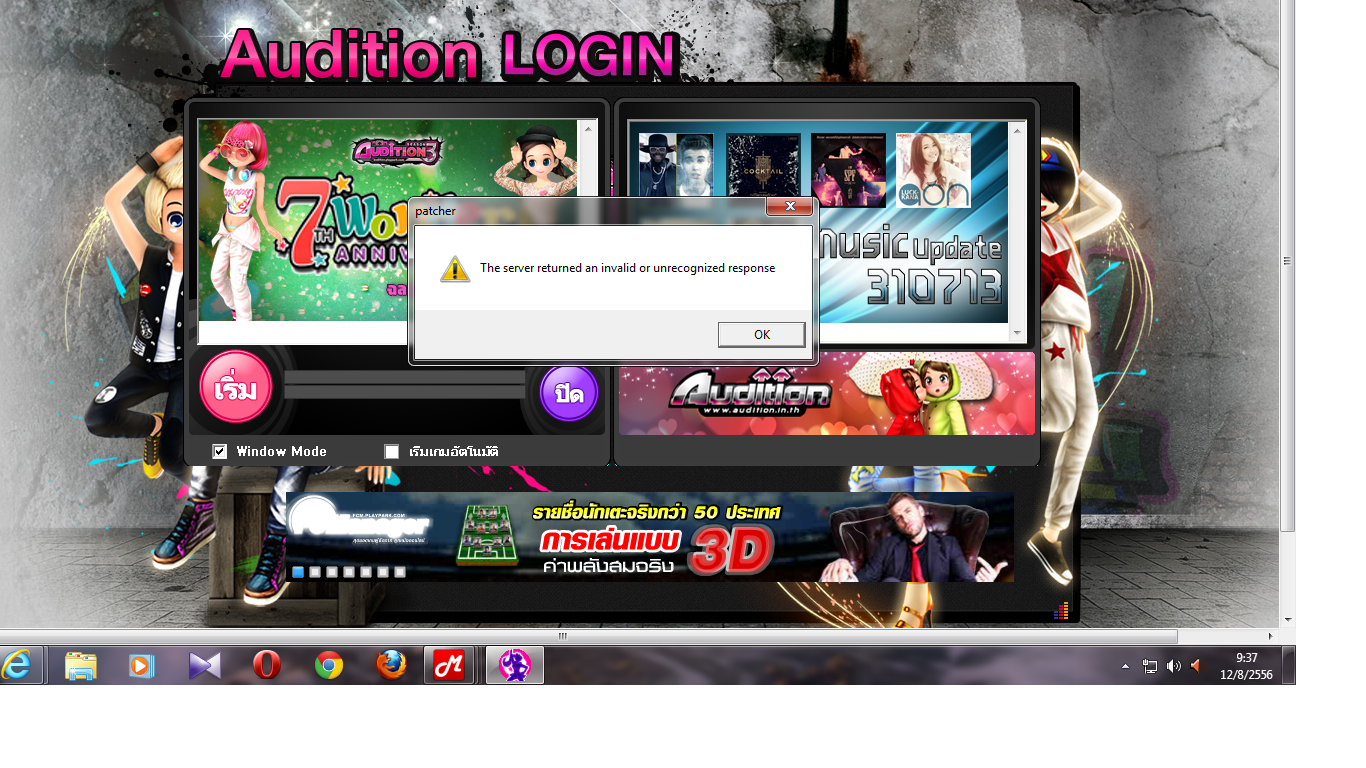
Task: Click the down arrow of the music panel scrollbar
Action: tap(1018, 333)
